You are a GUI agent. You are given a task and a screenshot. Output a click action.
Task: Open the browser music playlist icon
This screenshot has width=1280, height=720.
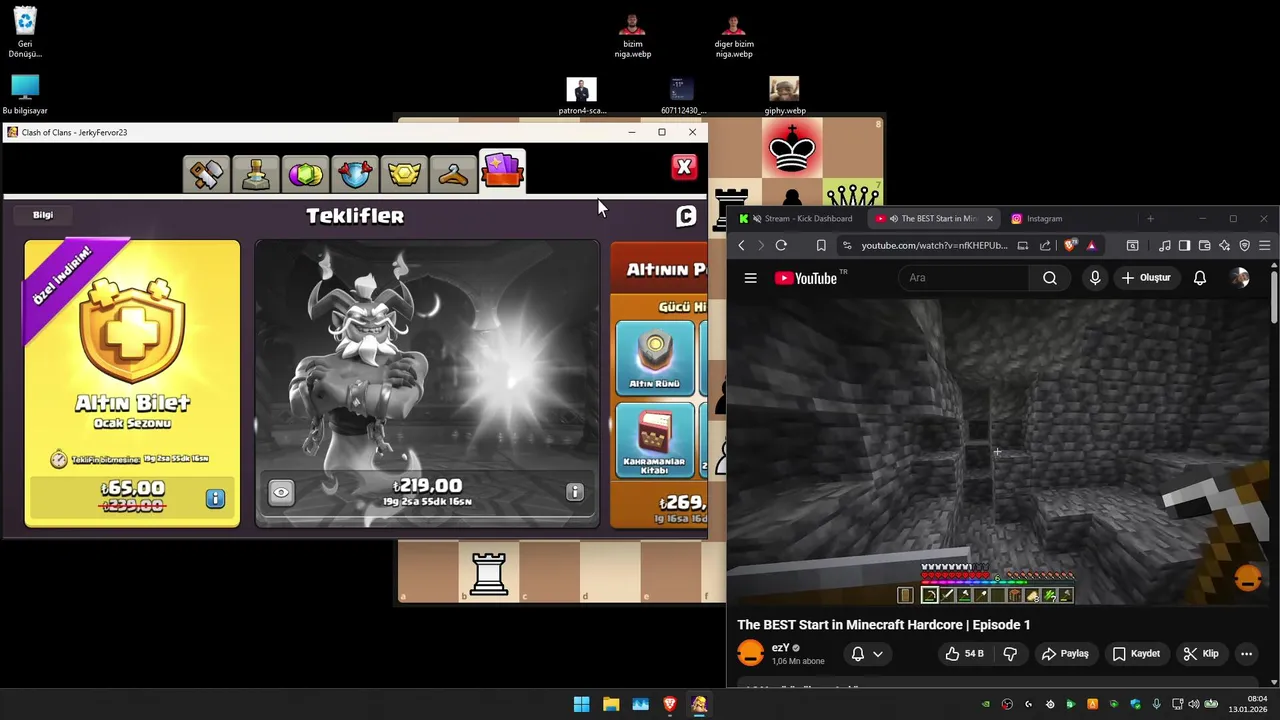tap(1164, 245)
